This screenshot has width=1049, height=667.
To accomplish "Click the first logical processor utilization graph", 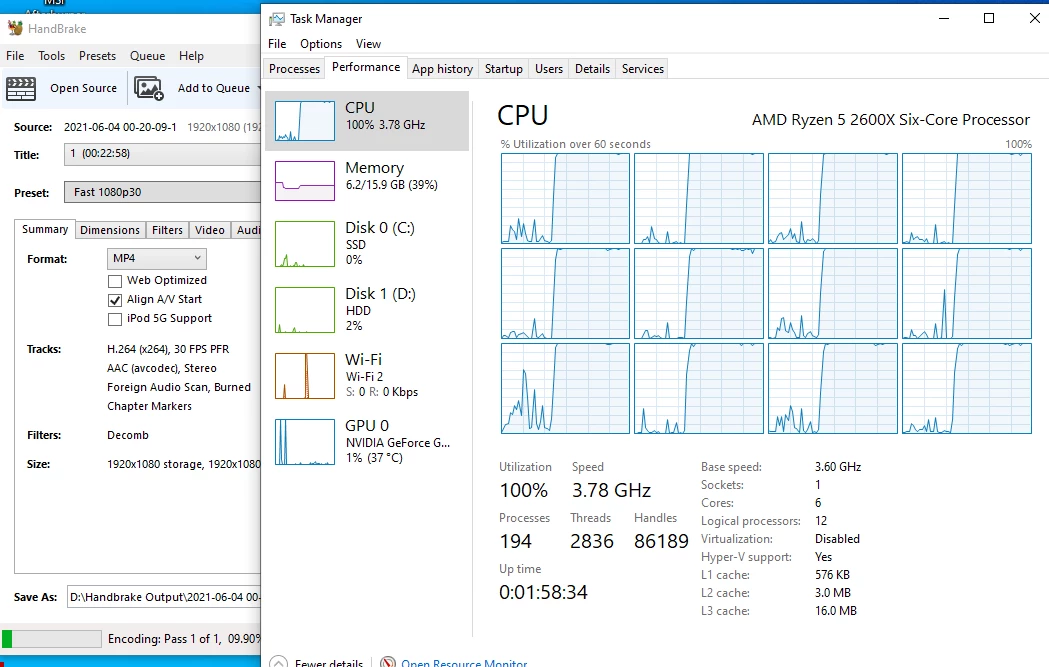I will (565, 198).
